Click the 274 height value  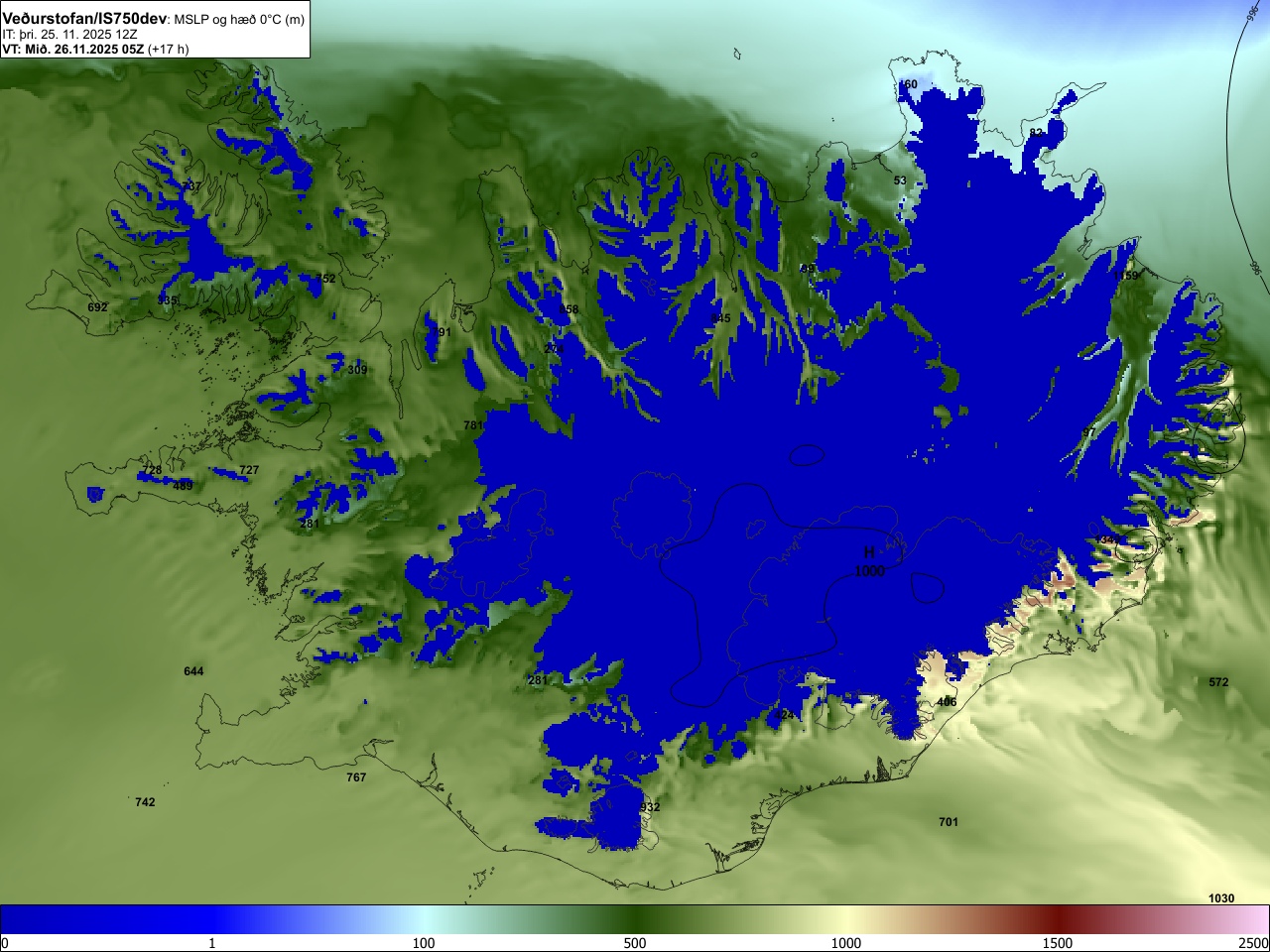click(x=554, y=349)
